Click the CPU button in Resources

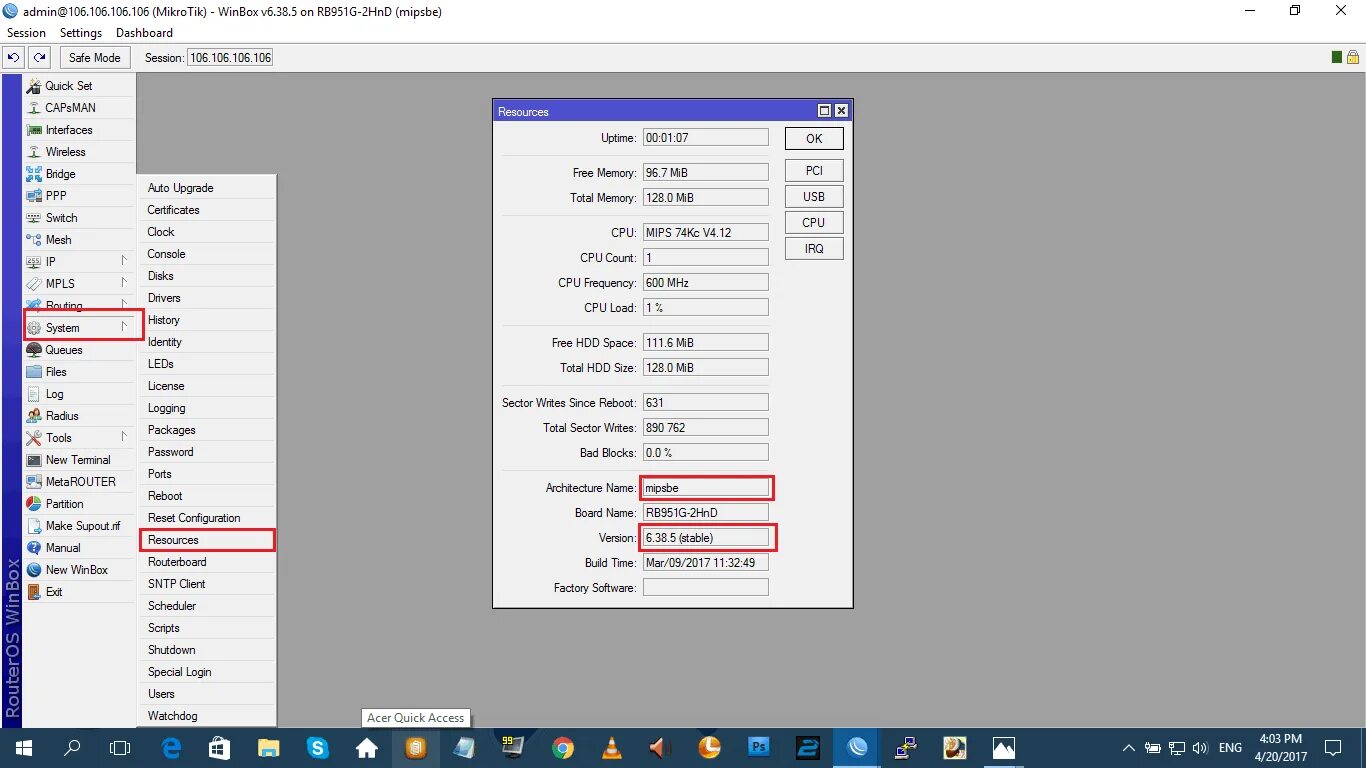click(x=814, y=223)
